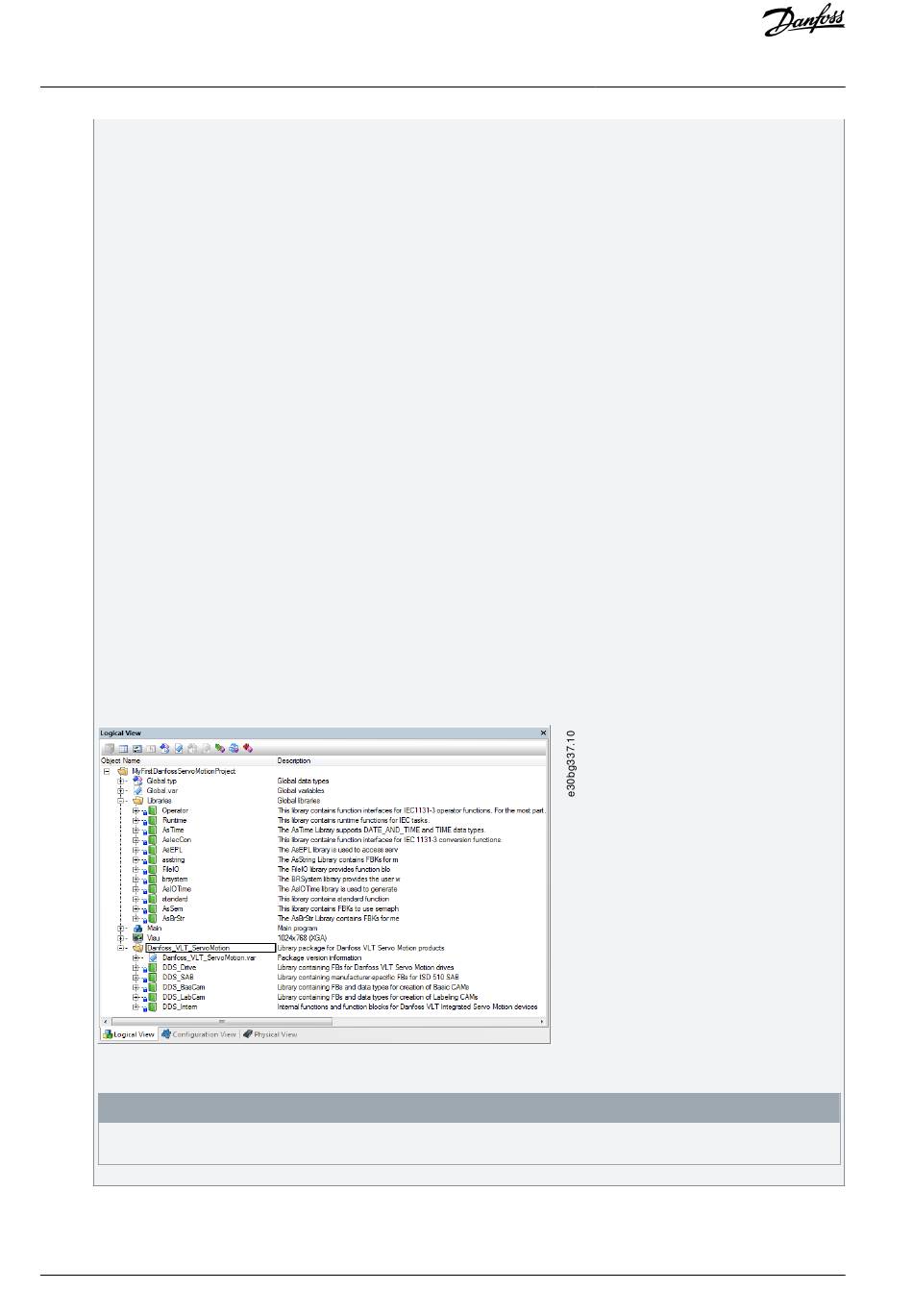The image size is (913, 1316).
Task: Collapse the Libraries folder node
Action: point(122,800)
